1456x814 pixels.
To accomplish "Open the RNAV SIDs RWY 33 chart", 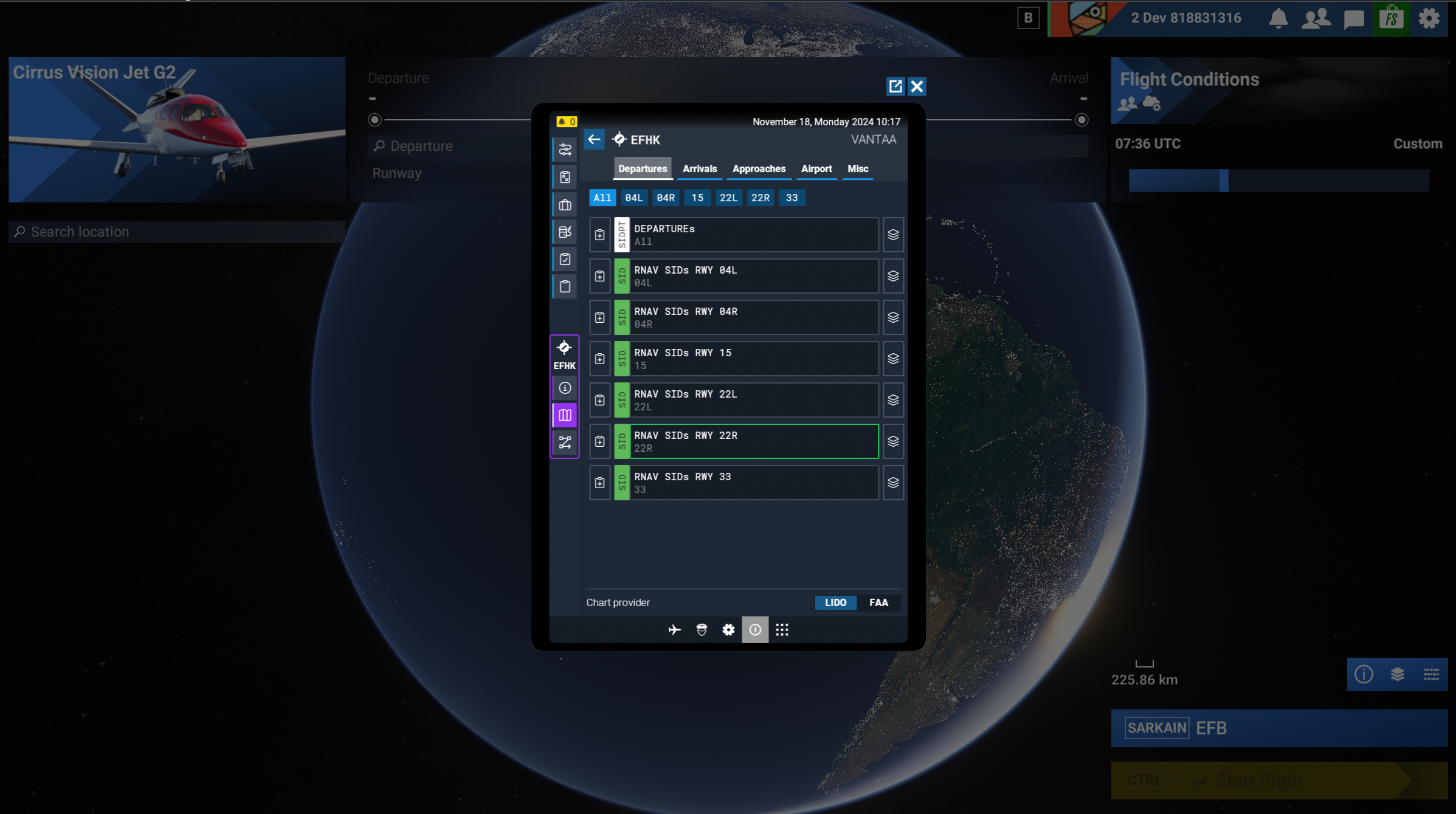I will click(754, 483).
